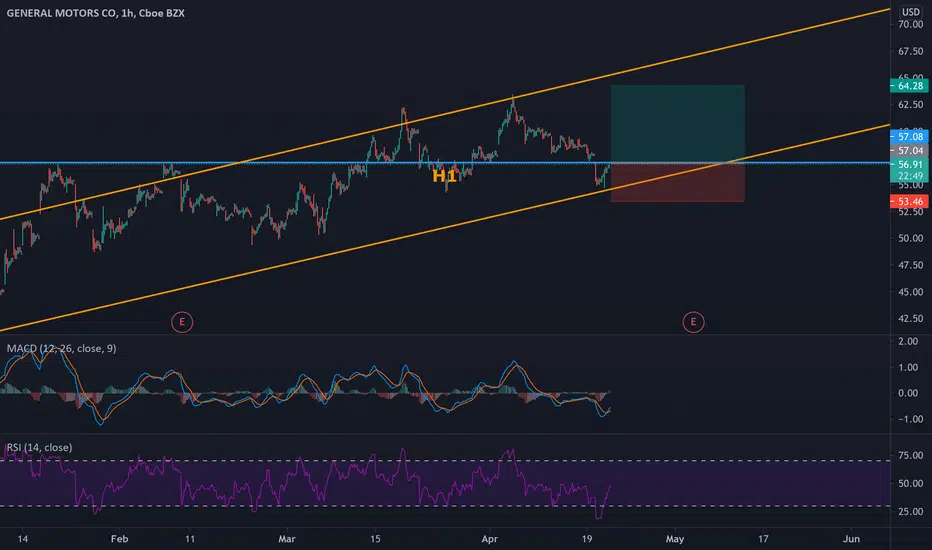Click the 19 date label on time axis

(x=587, y=539)
